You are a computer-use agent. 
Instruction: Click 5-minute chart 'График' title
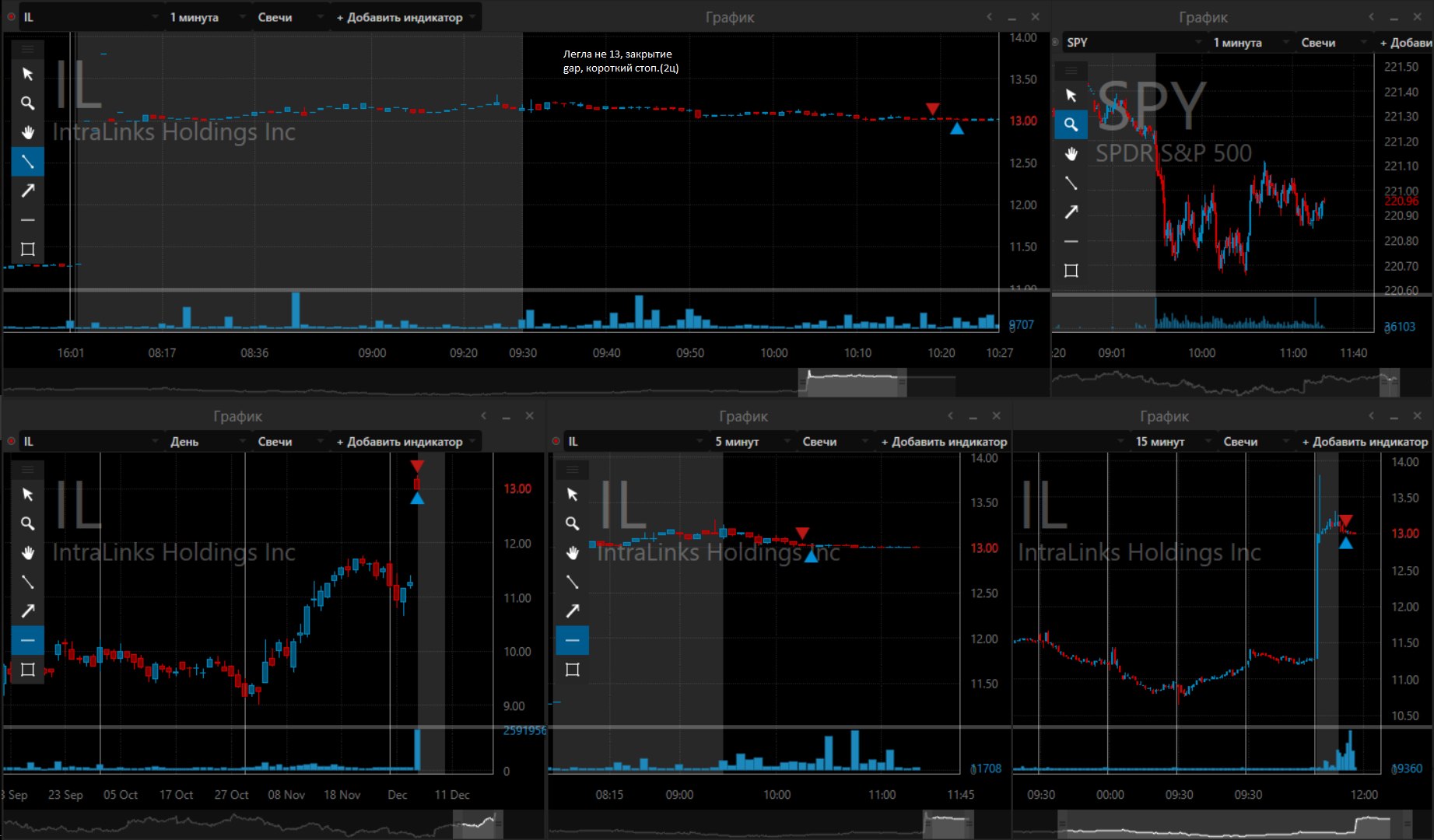click(743, 416)
